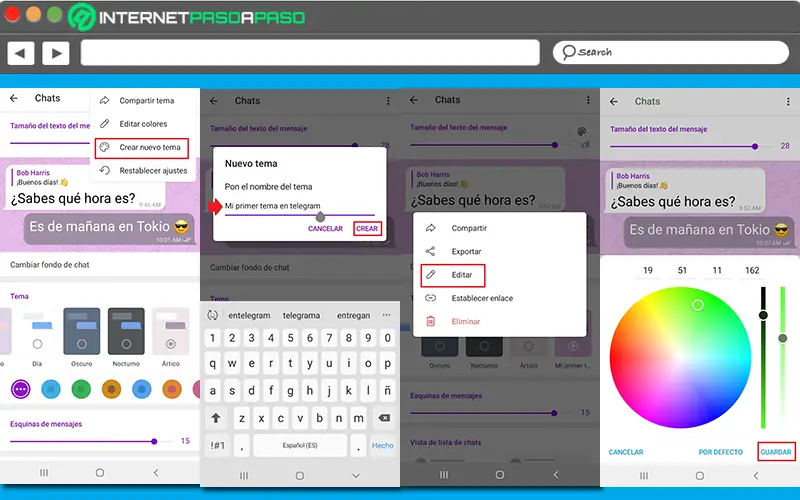Pick the orange accent color circle
800x500 pixels.
pyautogui.click(x=172, y=389)
